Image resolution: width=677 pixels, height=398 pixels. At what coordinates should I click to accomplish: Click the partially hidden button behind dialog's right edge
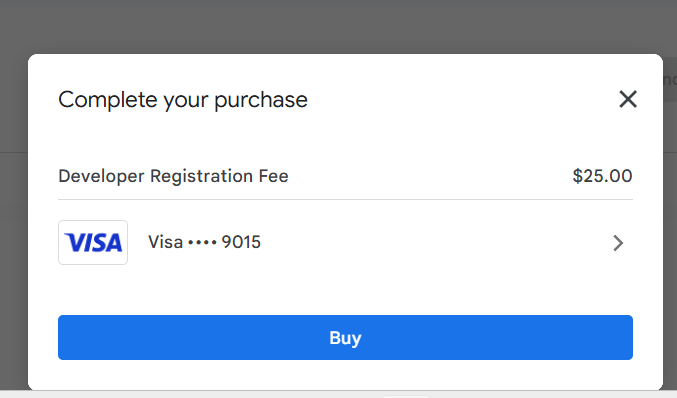click(670, 80)
